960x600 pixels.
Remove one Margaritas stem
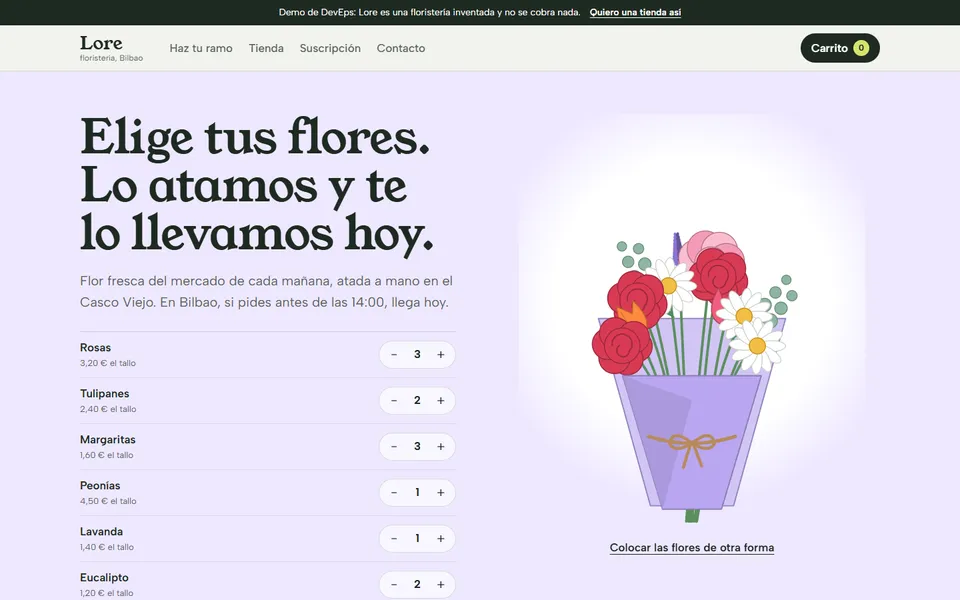tap(394, 446)
